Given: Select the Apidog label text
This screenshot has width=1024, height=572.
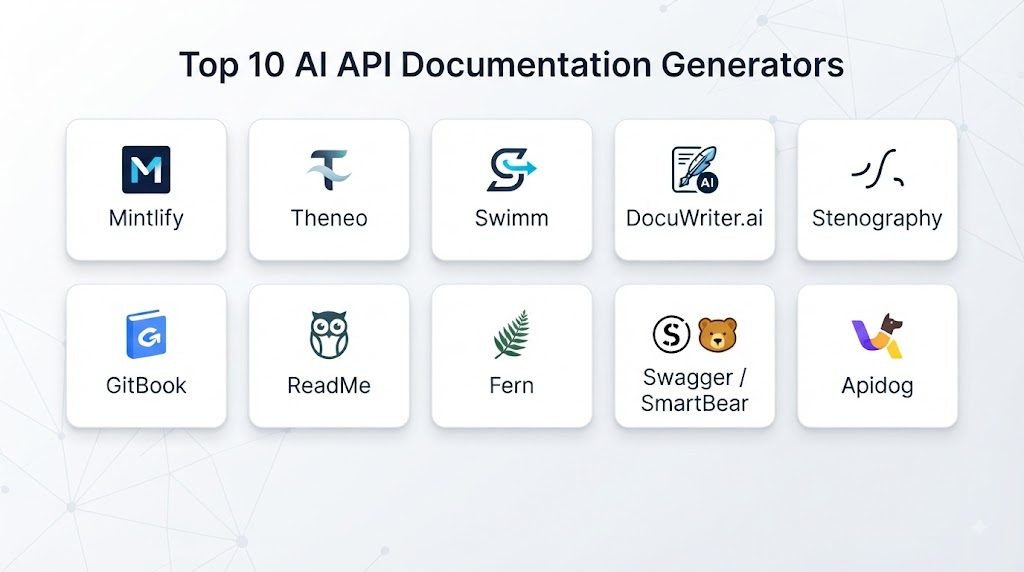Looking at the screenshot, I should coord(877,386).
